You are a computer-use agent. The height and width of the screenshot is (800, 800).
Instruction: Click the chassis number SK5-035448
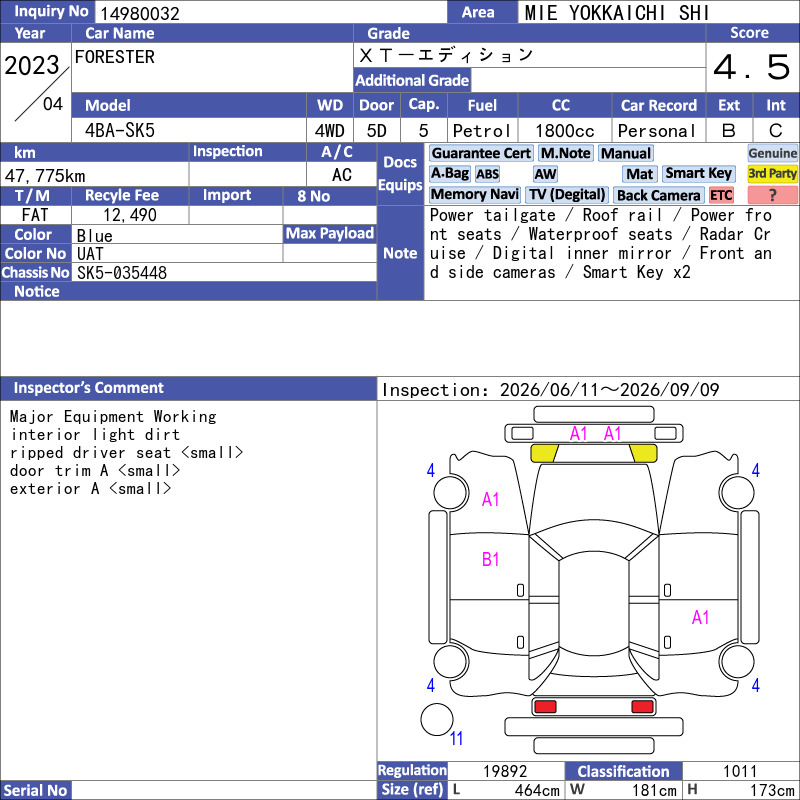tap(122, 273)
